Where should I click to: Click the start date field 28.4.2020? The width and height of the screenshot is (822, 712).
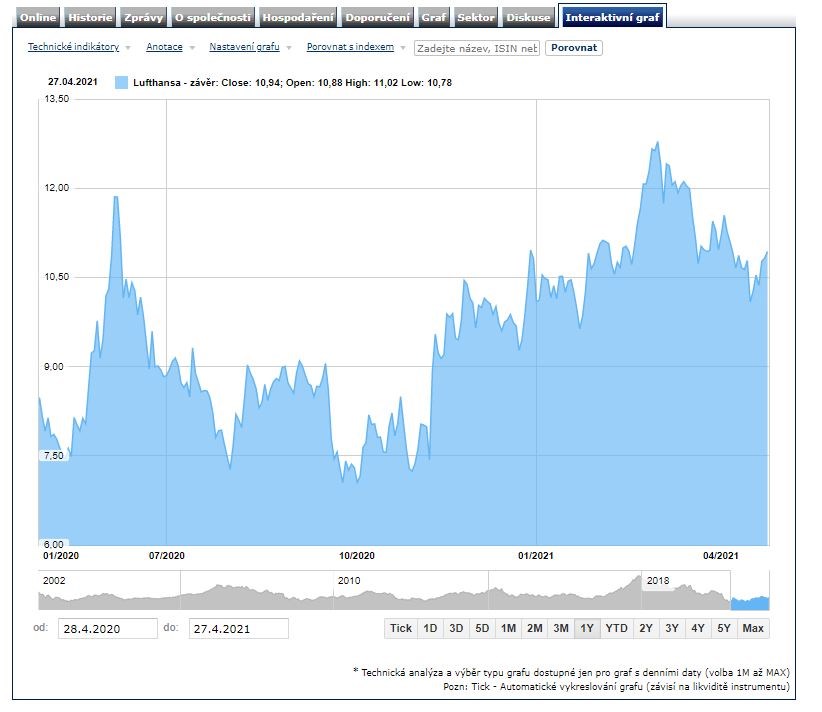point(106,628)
